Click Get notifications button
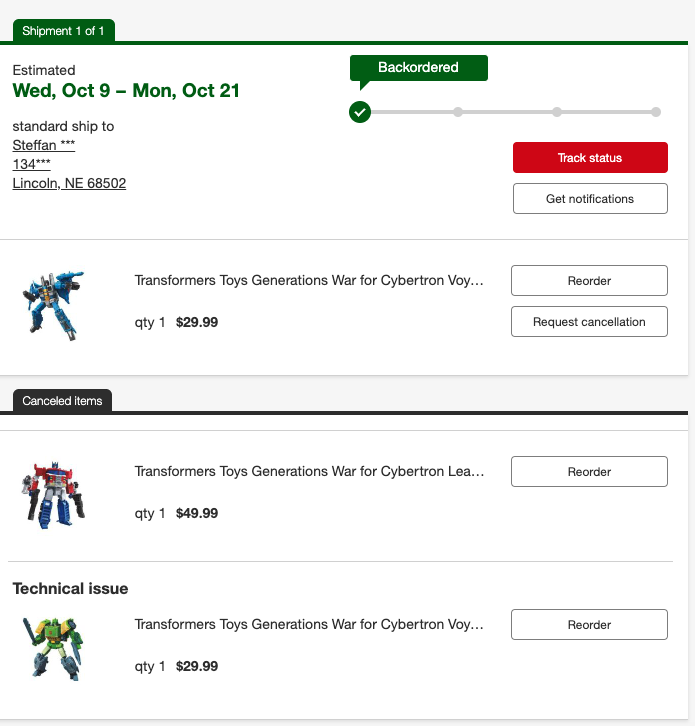 click(590, 199)
